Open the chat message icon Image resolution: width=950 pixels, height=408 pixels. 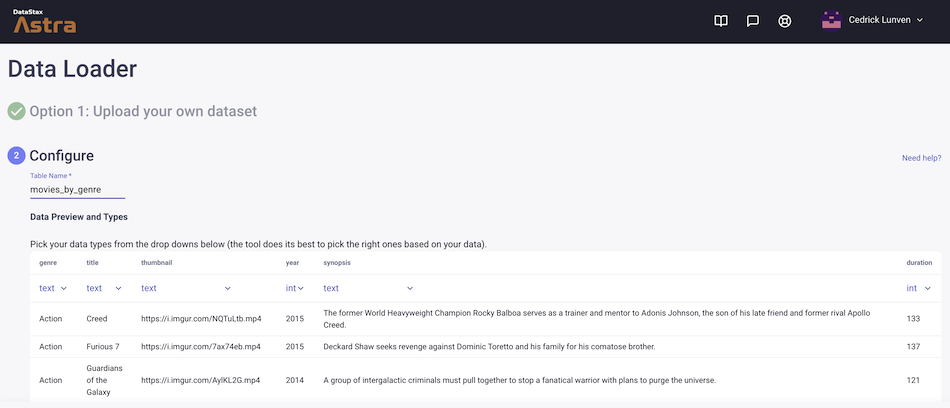[x=753, y=21]
